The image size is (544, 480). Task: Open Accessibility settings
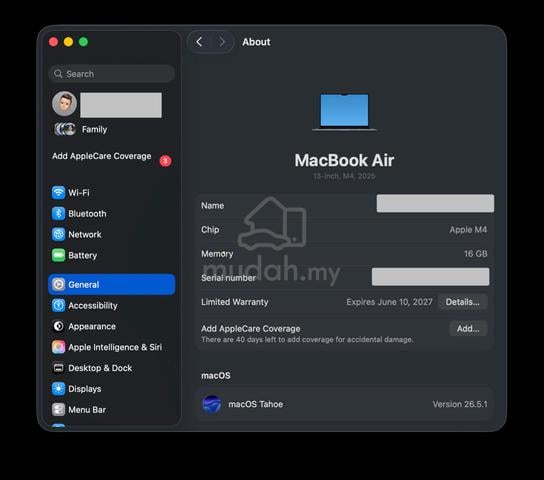point(112,305)
